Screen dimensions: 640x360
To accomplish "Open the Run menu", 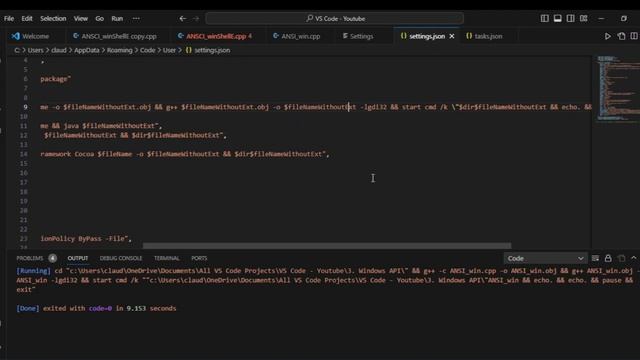I will click(117, 18).
